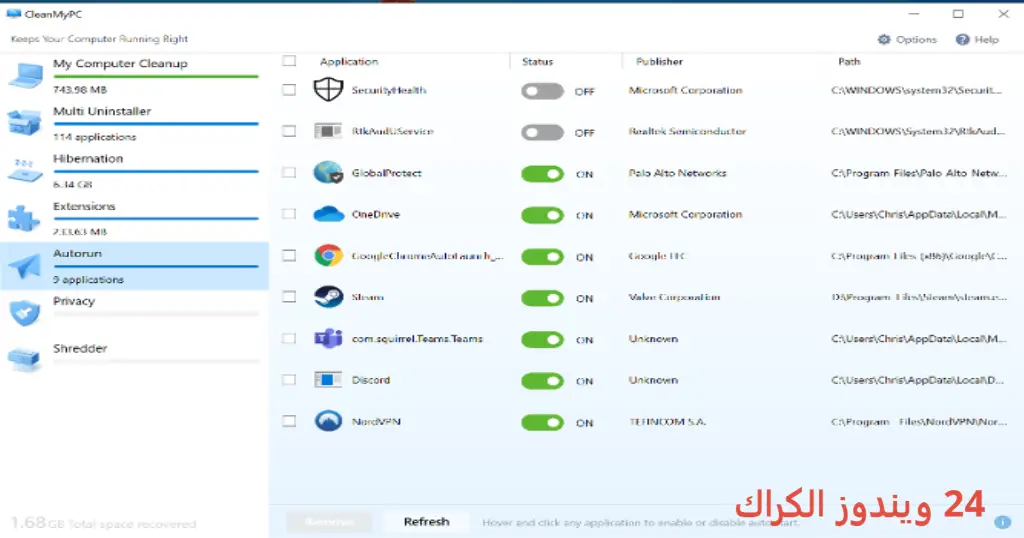Click the OneDrive cloud icon
The height and width of the screenshot is (538, 1024).
[328, 214]
